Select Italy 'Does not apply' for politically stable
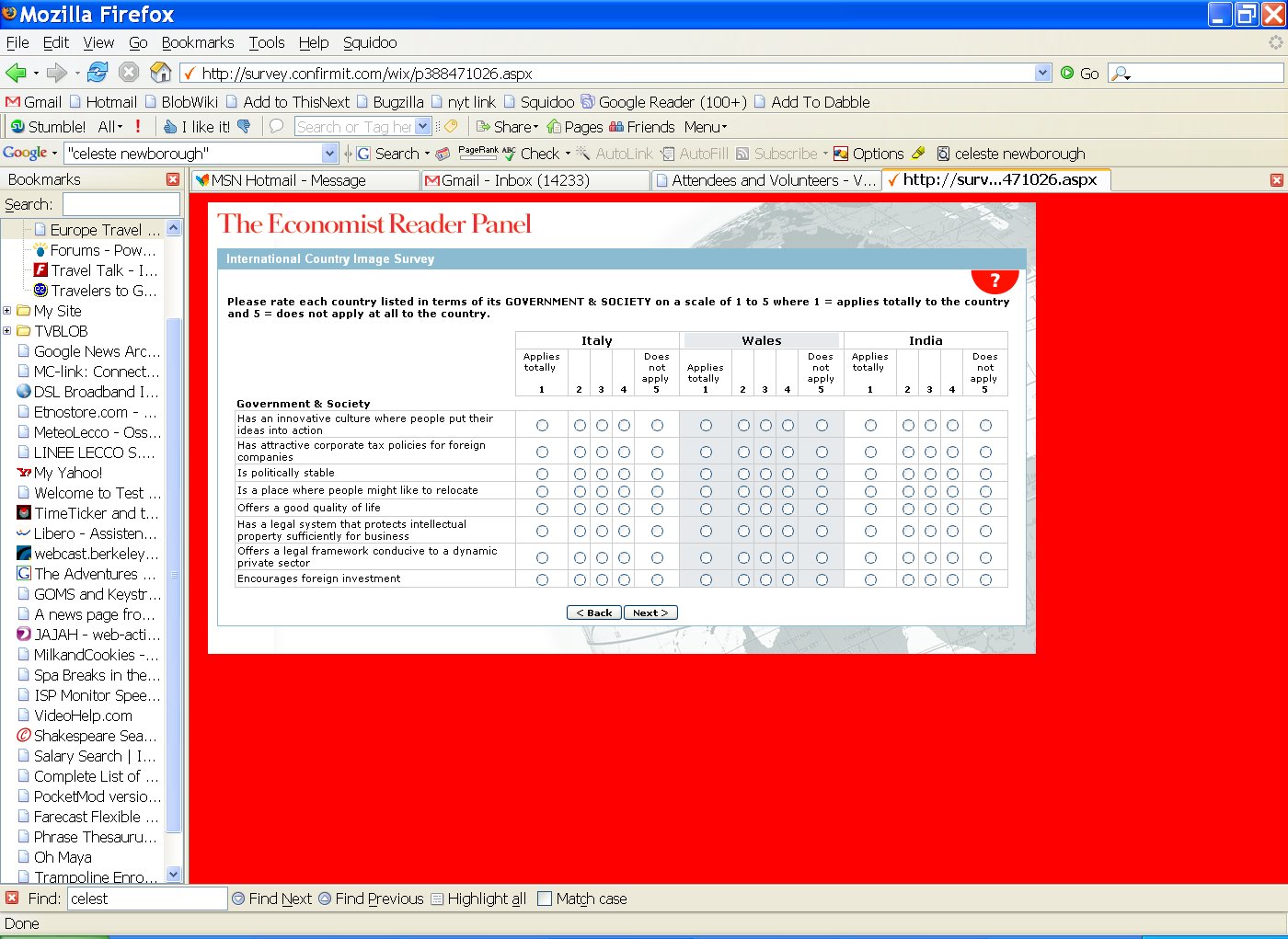 pos(657,474)
